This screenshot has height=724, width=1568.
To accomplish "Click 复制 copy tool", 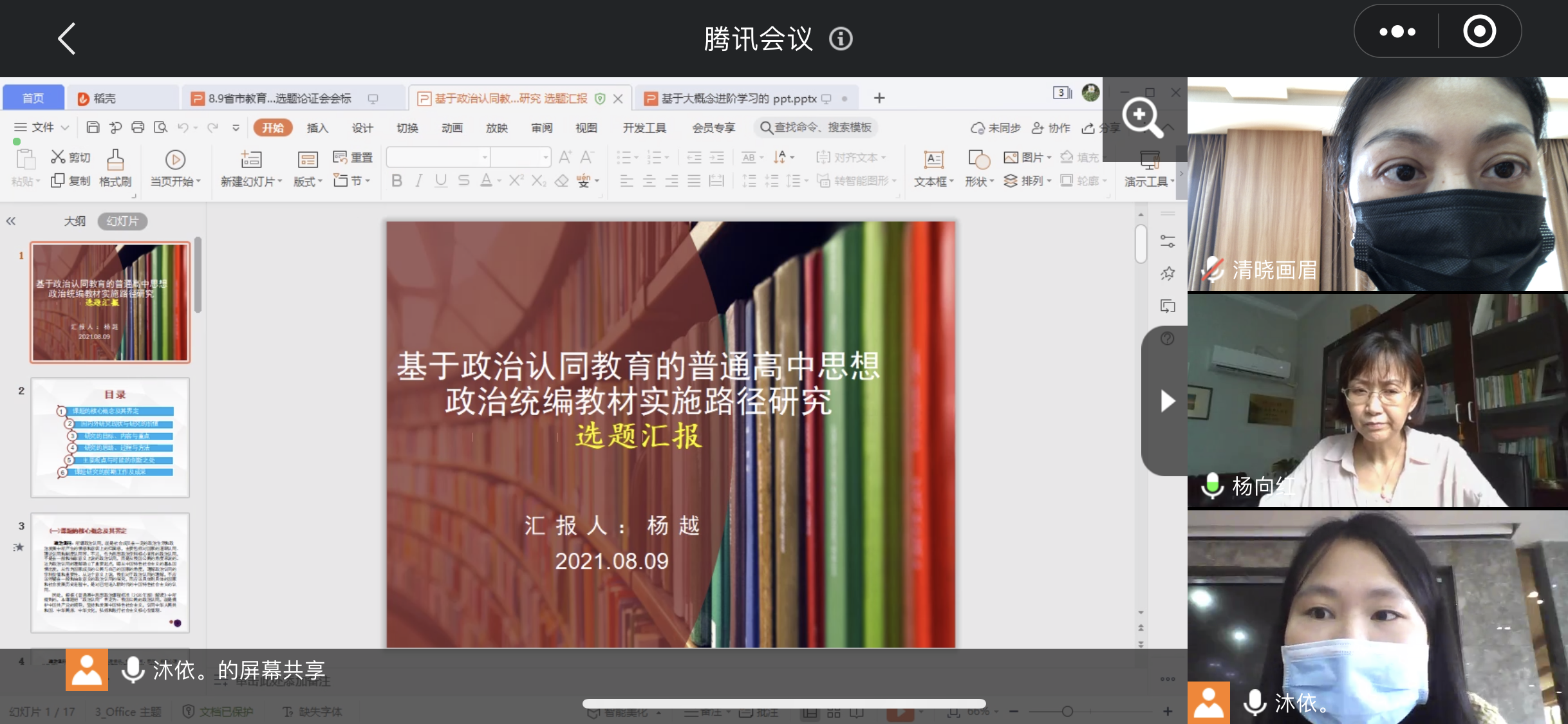I will [71, 181].
